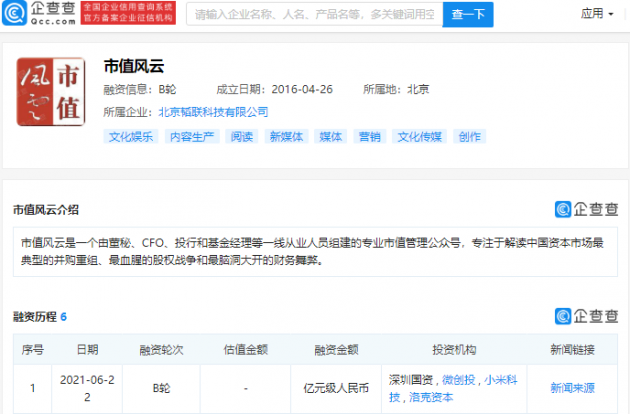The image size is (630, 414).
Task: Select the 创作 tag
Action: [470, 137]
